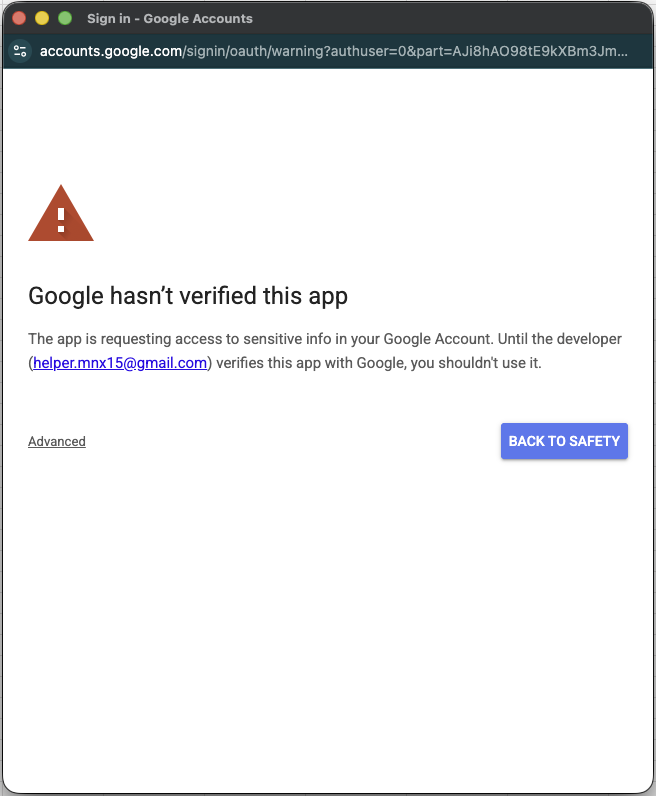Open the site information icon in address bar
This screenshot has height=796, width=656.
point(20,50)
